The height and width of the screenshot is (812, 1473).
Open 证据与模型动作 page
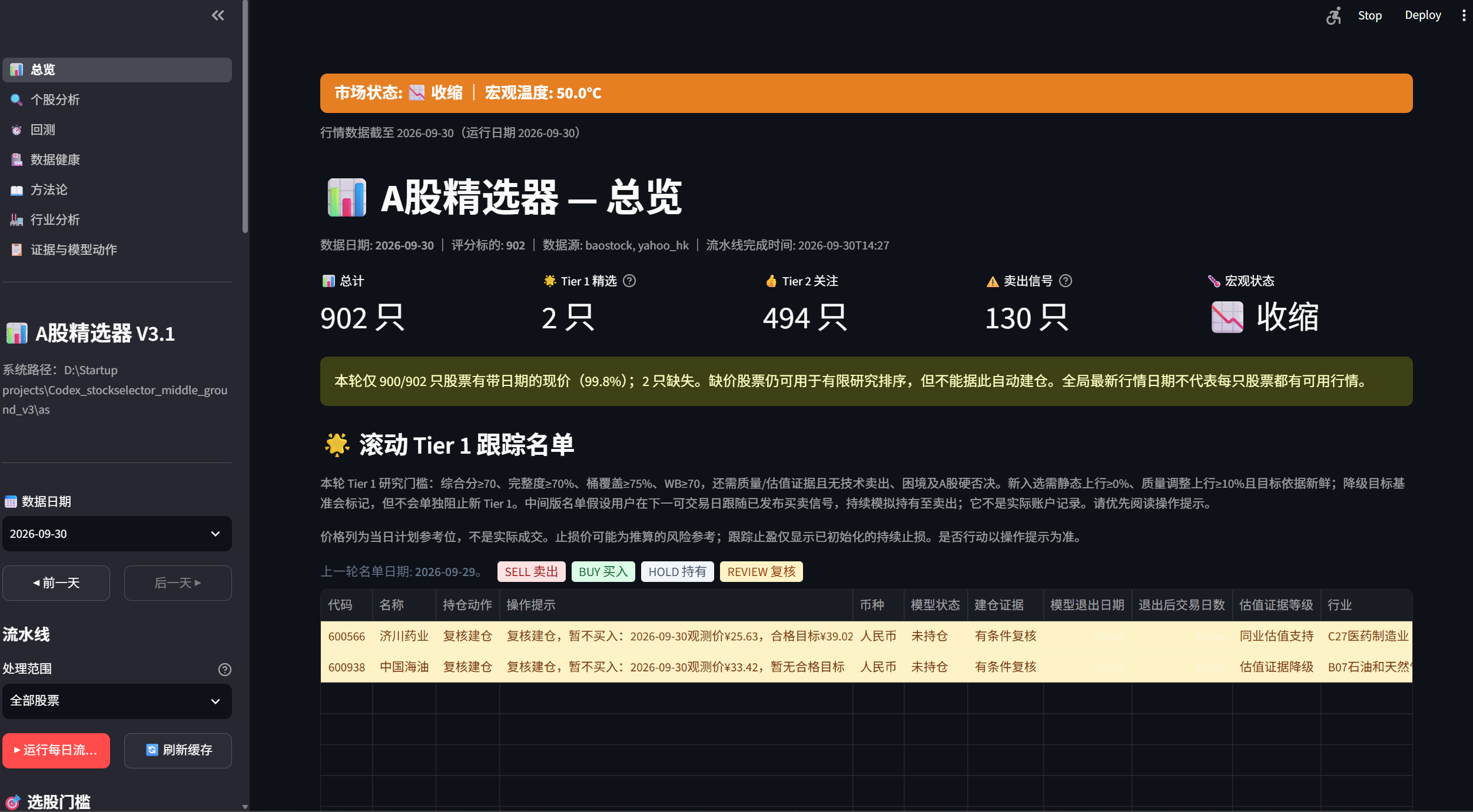(x=117, y=249)
